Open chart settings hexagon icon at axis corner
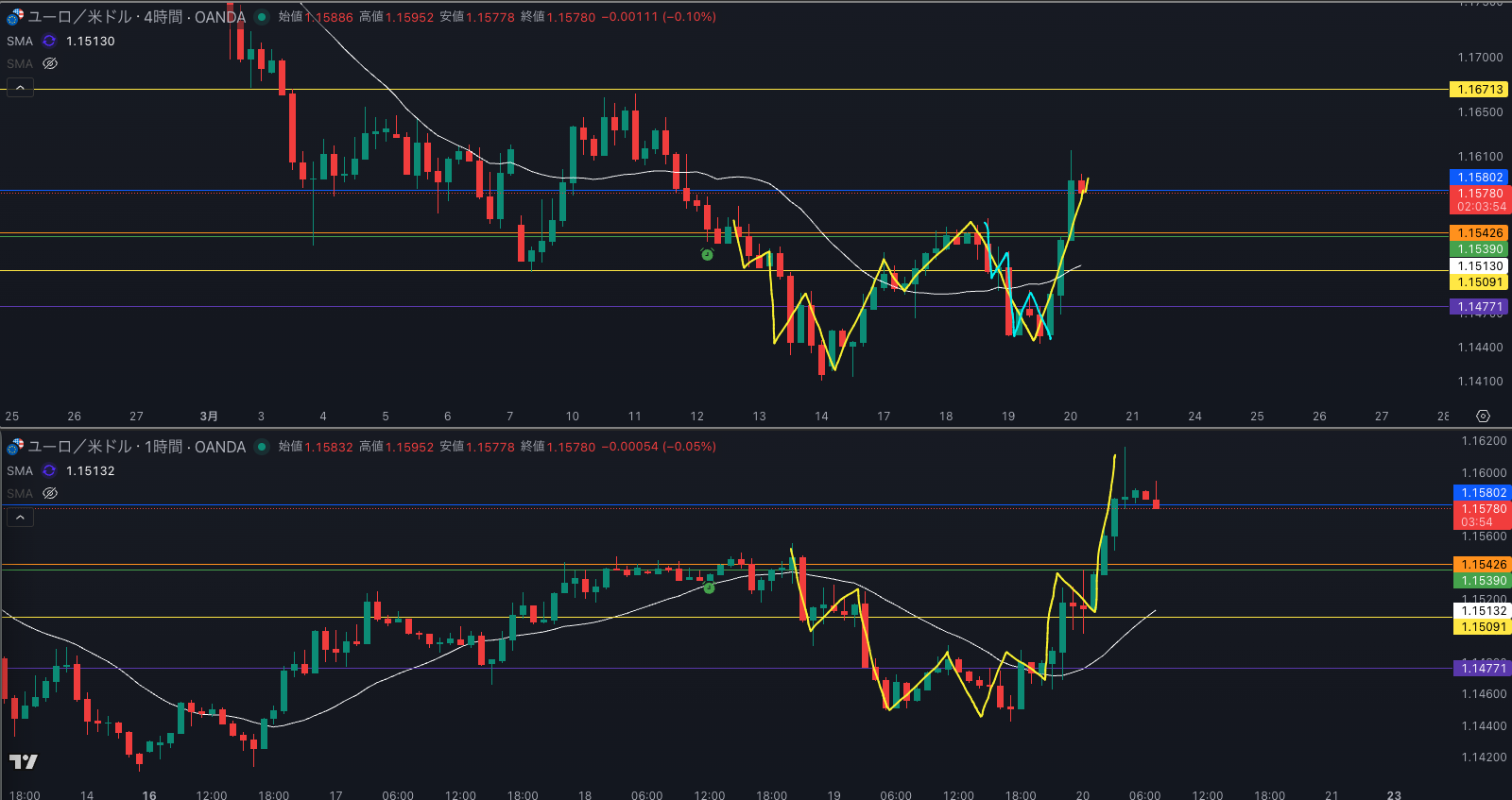The height and width of the screenshot is (800, 1512). 1483,417
